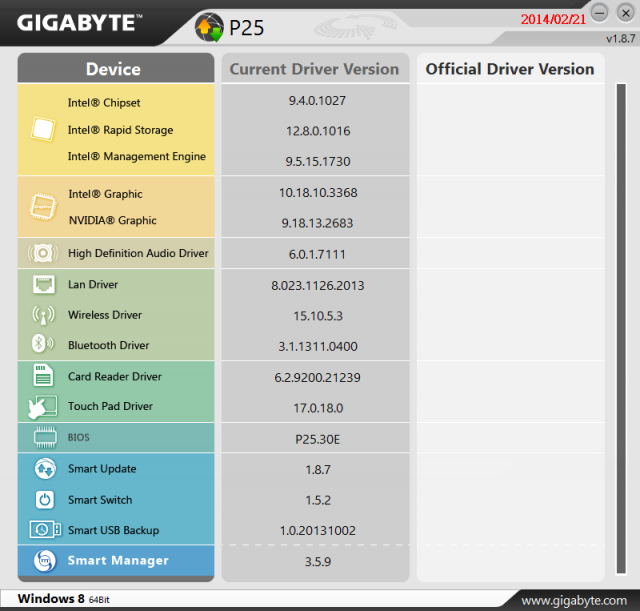Screen dimensions: 640x611
Task: Click the Current Driver Version header
Action: pos(314,69)
